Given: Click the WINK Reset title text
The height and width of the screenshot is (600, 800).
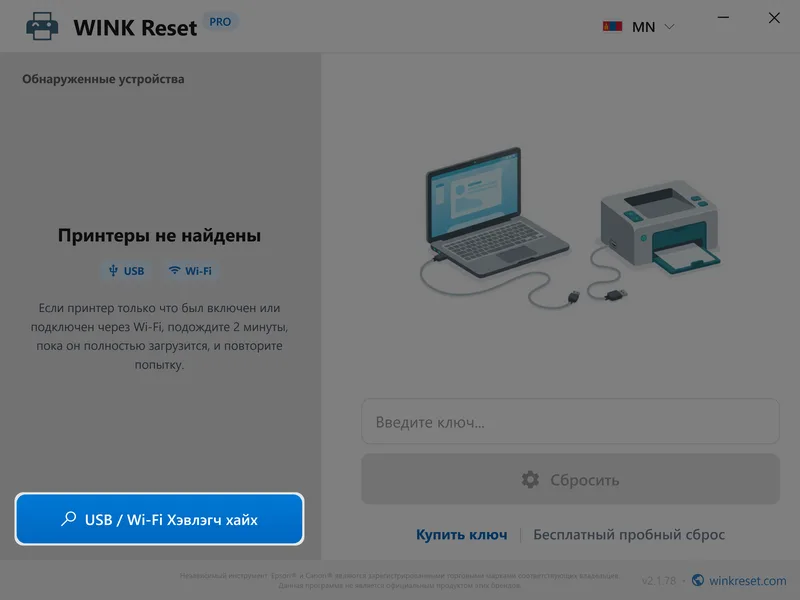Looking at the screenshot, I should pyautogui.click(x=135, y=28).
